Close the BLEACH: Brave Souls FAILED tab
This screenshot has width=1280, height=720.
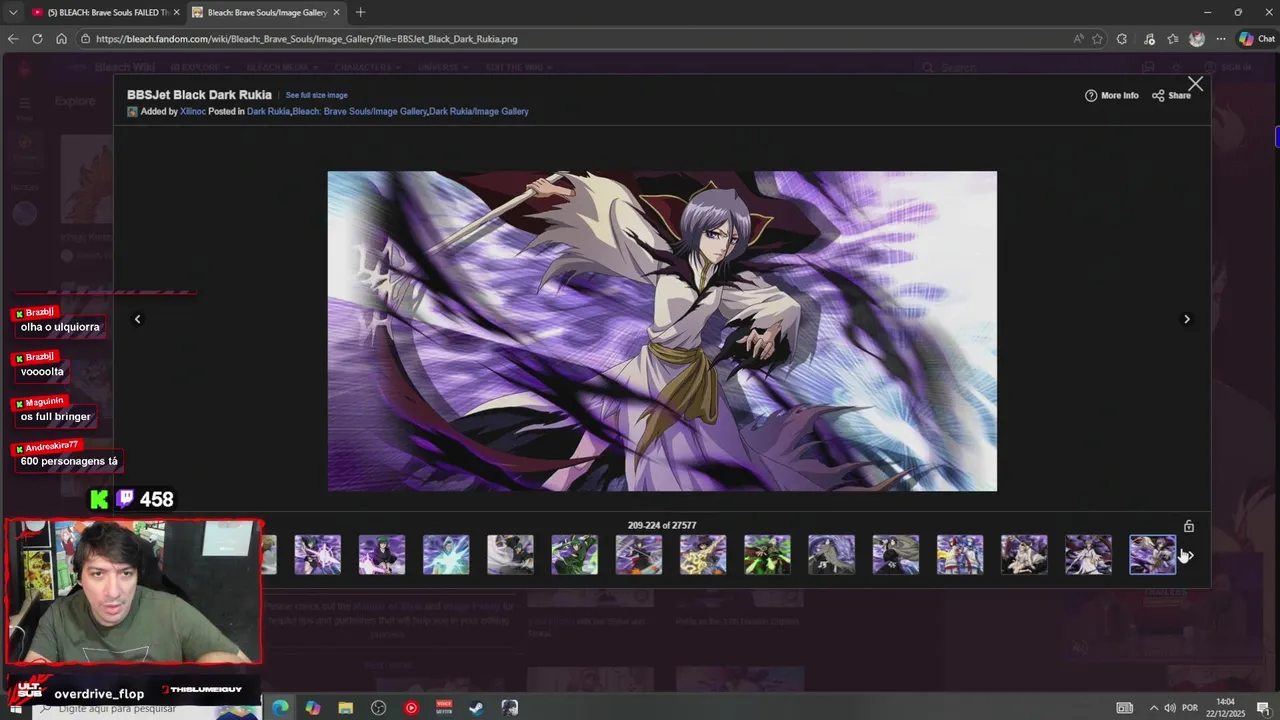(x=176, y=12)
